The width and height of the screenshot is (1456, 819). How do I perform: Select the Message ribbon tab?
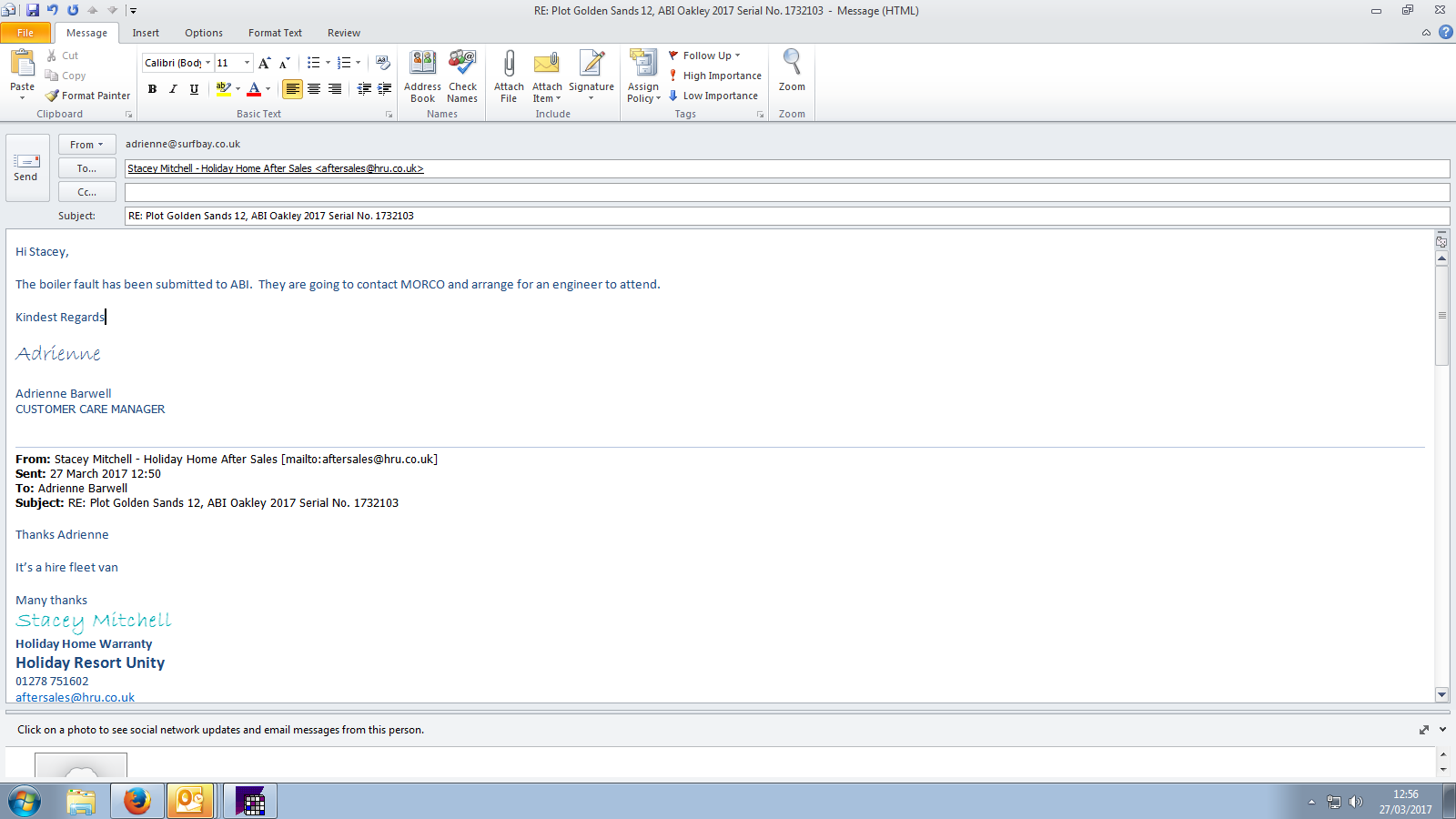coord(86,33)
